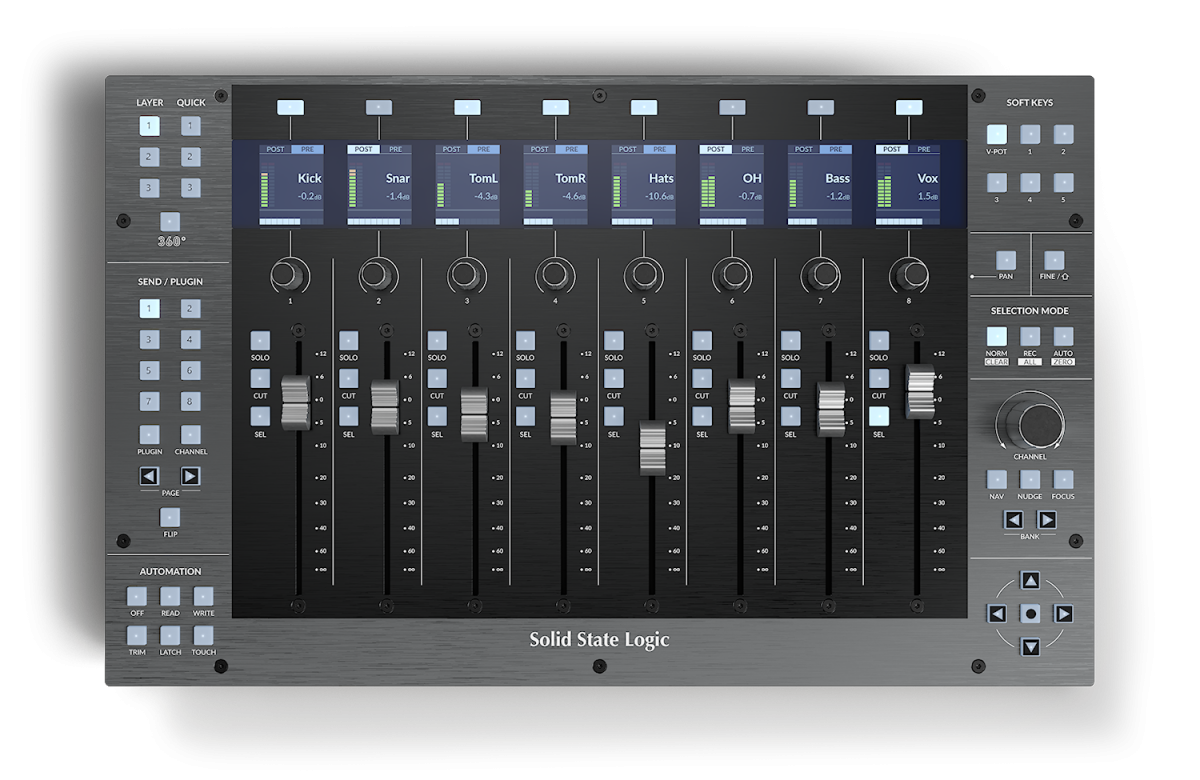Select Send/Plugin slot 8

click(191, 402)
